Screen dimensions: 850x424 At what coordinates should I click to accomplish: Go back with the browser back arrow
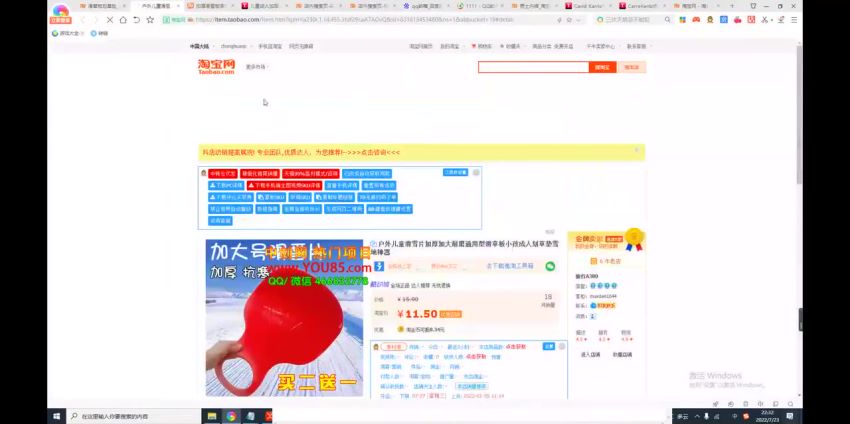[83, 20]
